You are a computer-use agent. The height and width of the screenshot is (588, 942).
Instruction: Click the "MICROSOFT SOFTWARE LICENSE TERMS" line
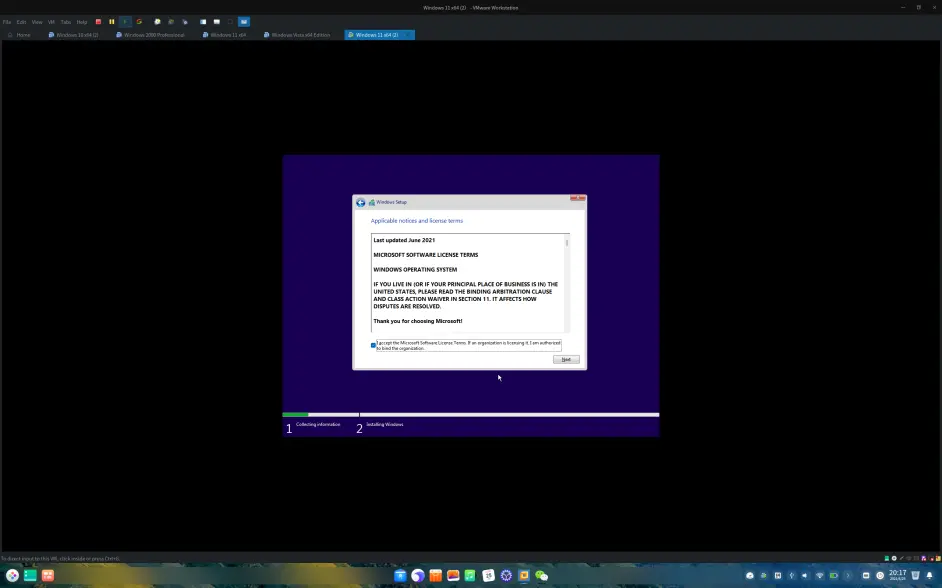(x=426, y=255)
